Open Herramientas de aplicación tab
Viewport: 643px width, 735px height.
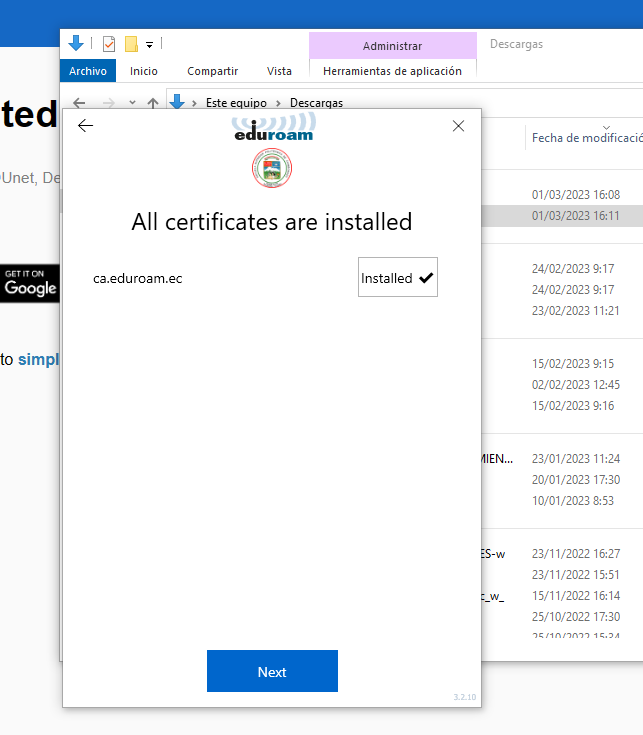(392, 71)
